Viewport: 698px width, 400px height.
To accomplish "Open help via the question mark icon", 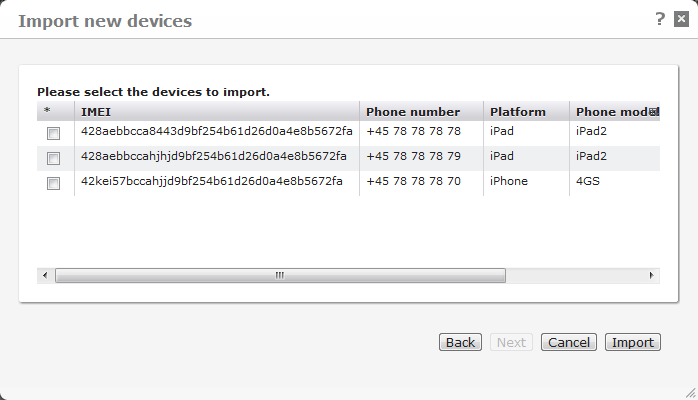I will [660, 18].
